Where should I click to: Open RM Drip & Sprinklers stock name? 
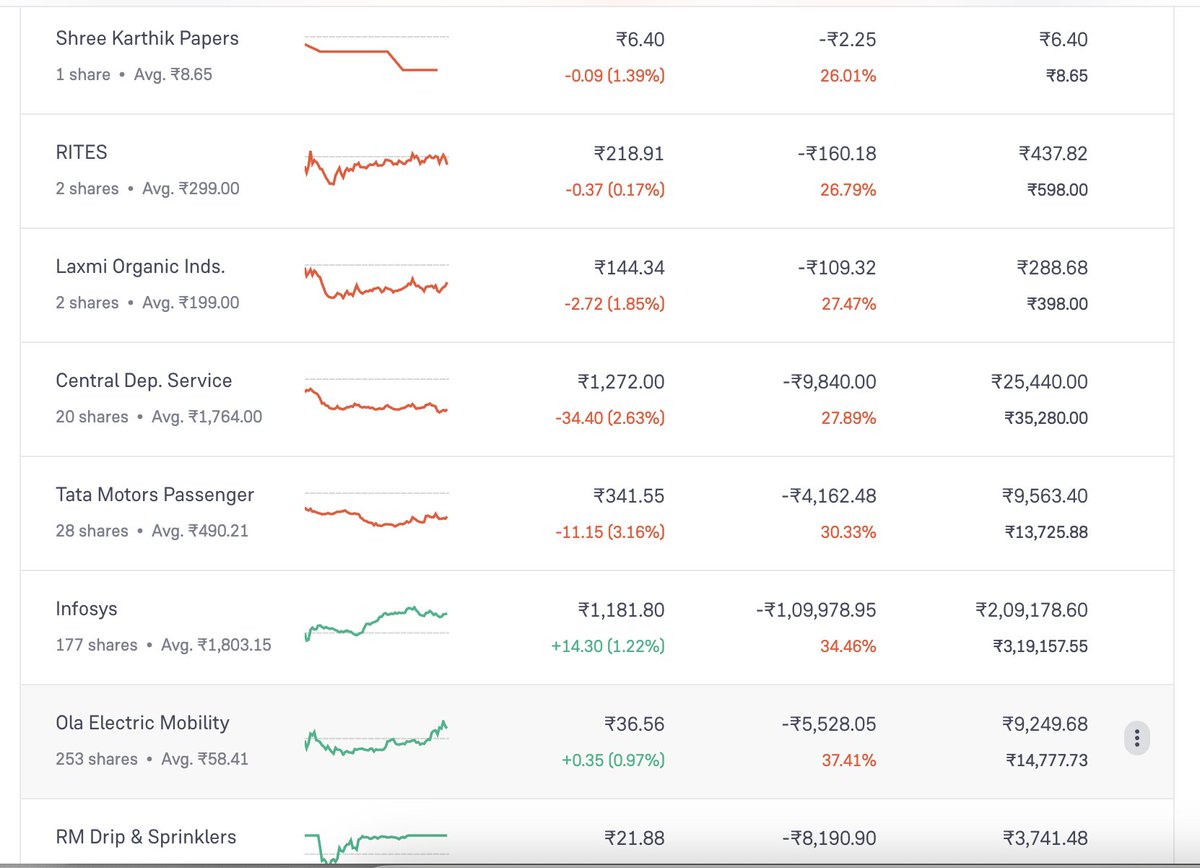146,837
